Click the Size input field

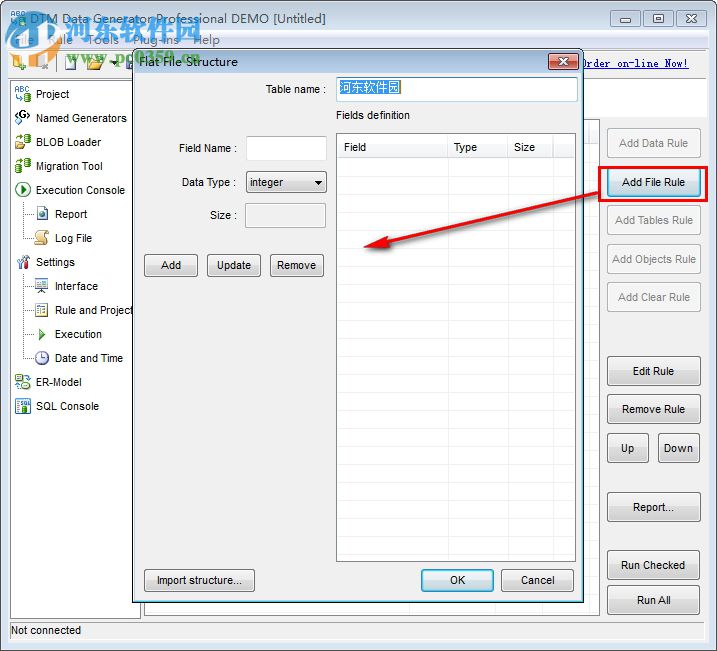(x=286, y=215)
